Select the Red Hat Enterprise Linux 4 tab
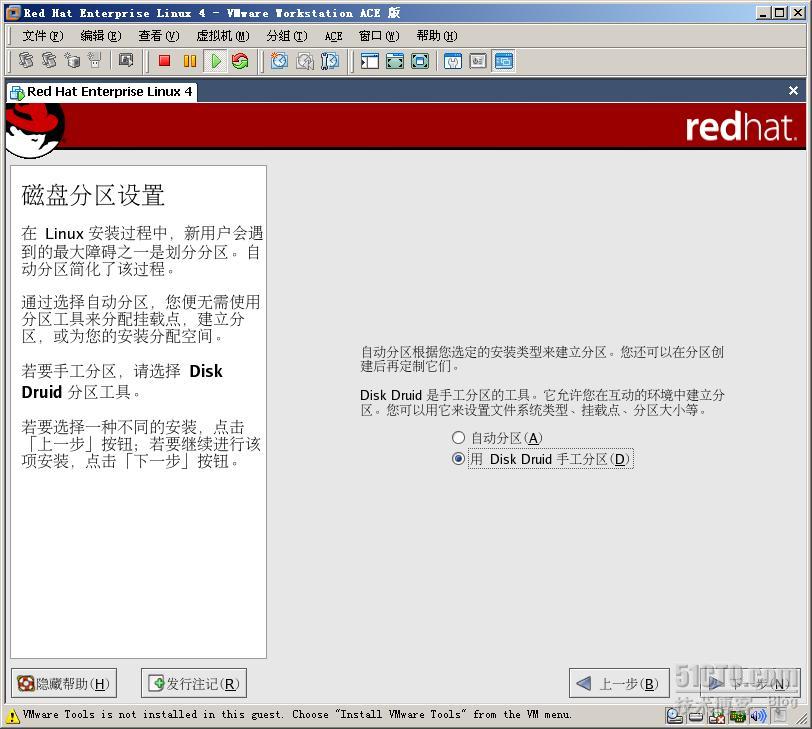Screen dimensions: 812x729 102,92
